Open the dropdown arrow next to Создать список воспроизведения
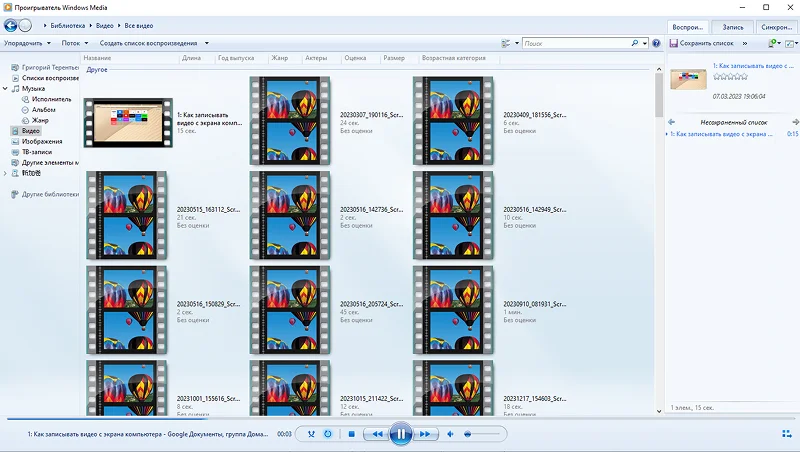800x452 pixels. [207, 43]
